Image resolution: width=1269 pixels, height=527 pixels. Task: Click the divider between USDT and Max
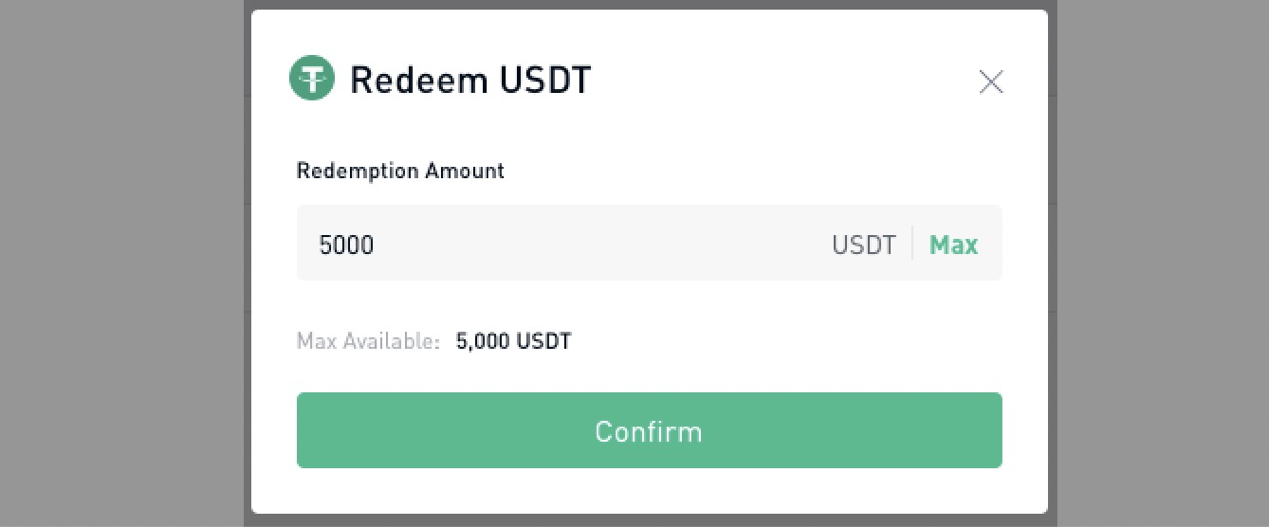point(912,243)
